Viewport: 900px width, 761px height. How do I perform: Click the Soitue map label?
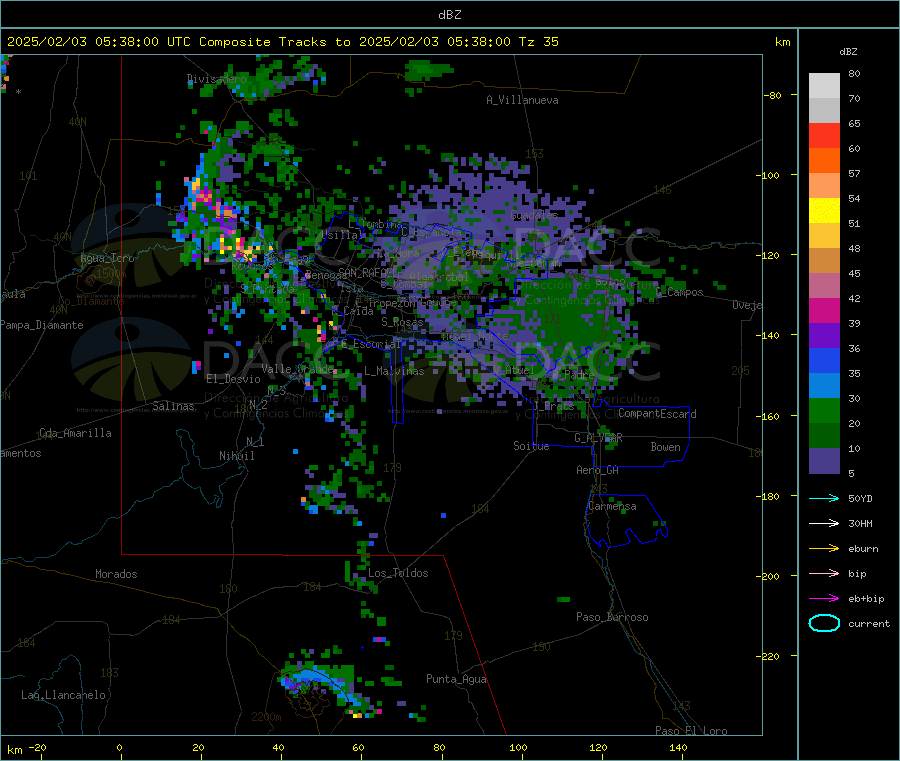point(531,446)
